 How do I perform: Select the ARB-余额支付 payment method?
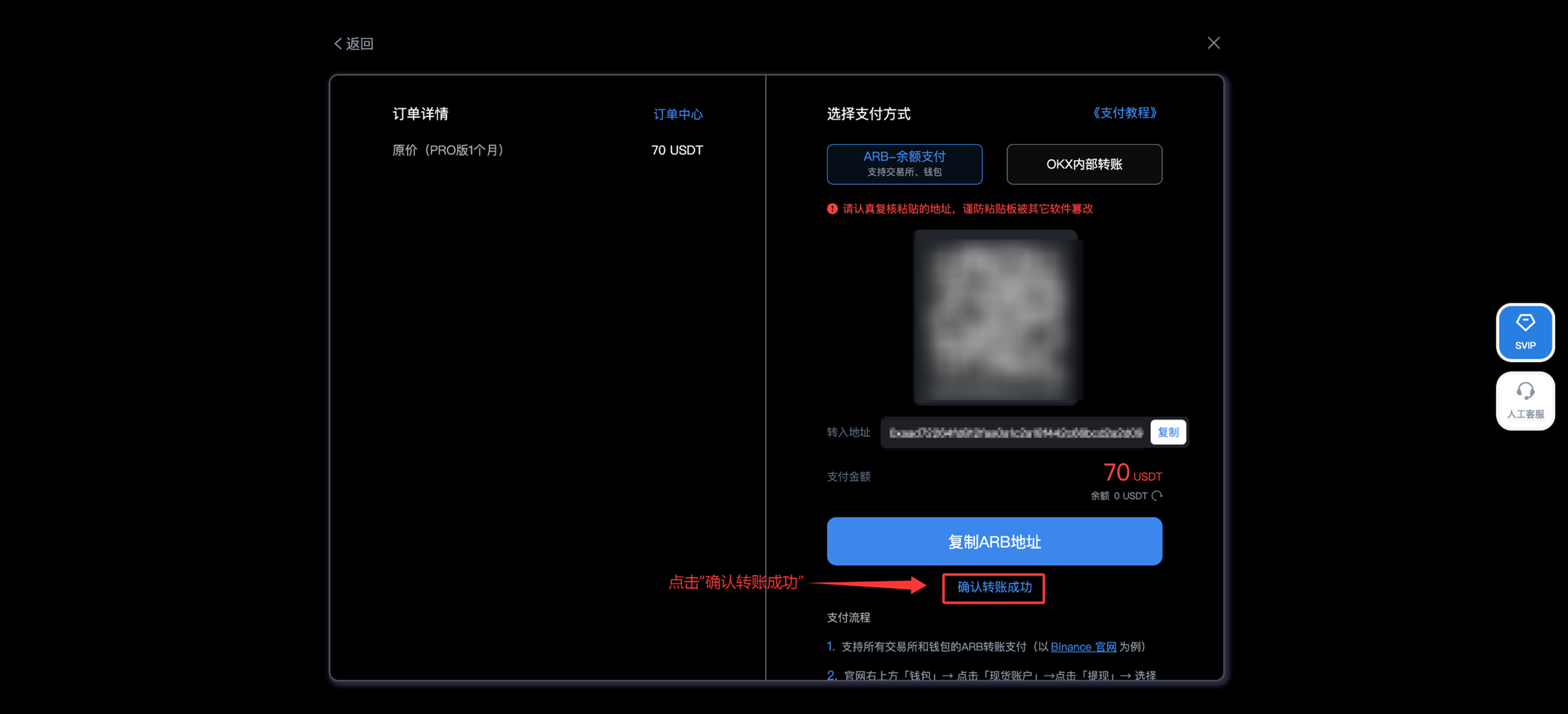click(905, 164)
